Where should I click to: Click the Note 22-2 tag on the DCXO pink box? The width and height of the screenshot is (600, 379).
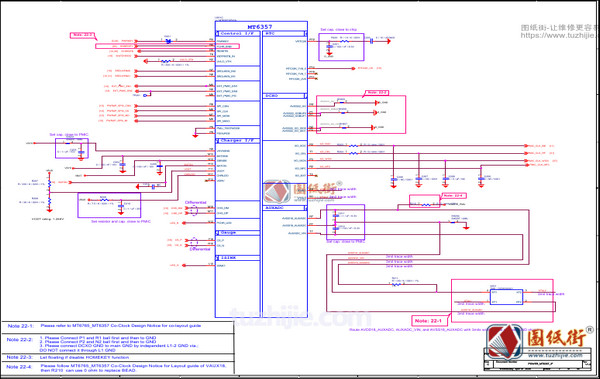point(377,93)
